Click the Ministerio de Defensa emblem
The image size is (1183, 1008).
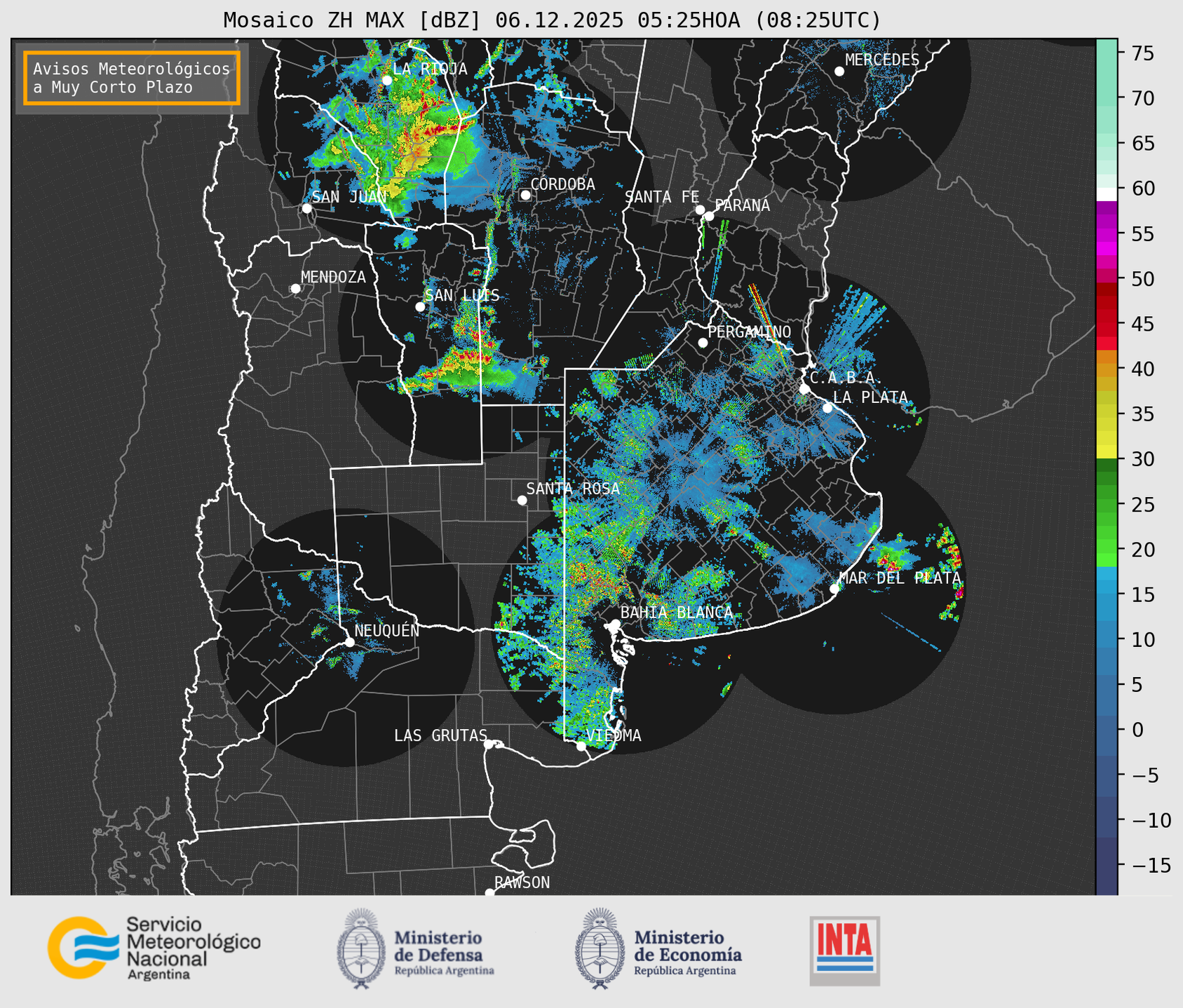coord(361,948)
